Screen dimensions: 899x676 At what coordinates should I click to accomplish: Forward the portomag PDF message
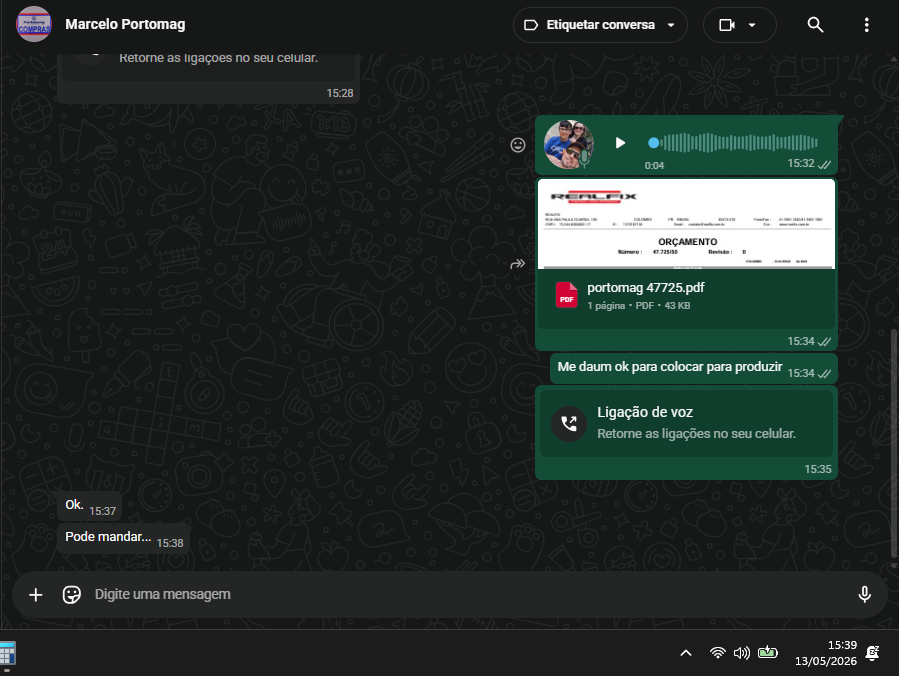click(x=518, y=264)
